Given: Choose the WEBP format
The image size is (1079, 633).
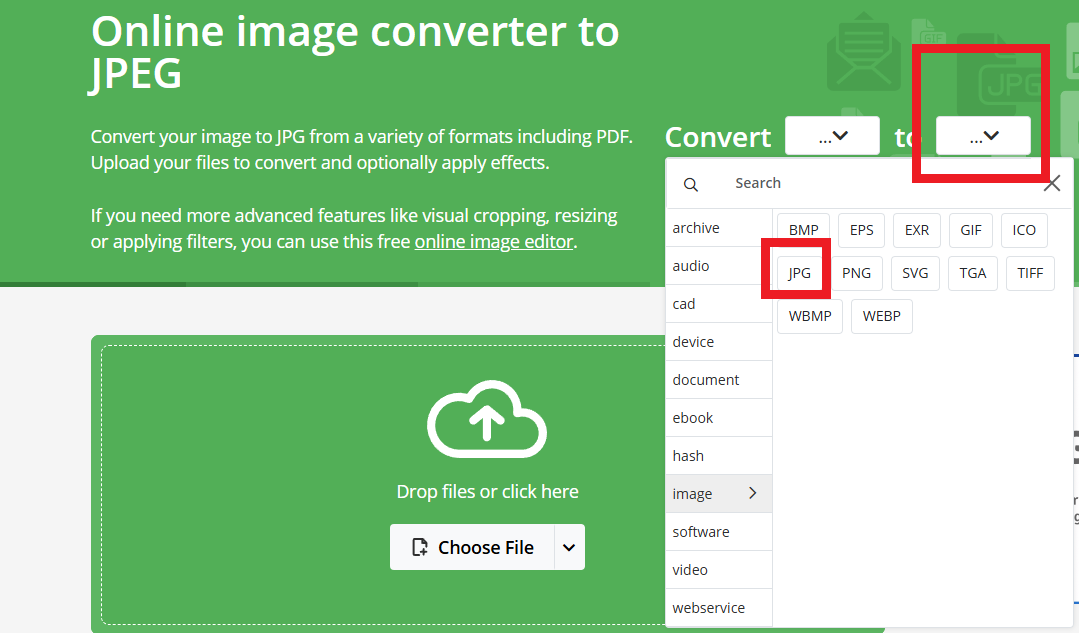Looking at the screenshot, I should tap(882, 316).
